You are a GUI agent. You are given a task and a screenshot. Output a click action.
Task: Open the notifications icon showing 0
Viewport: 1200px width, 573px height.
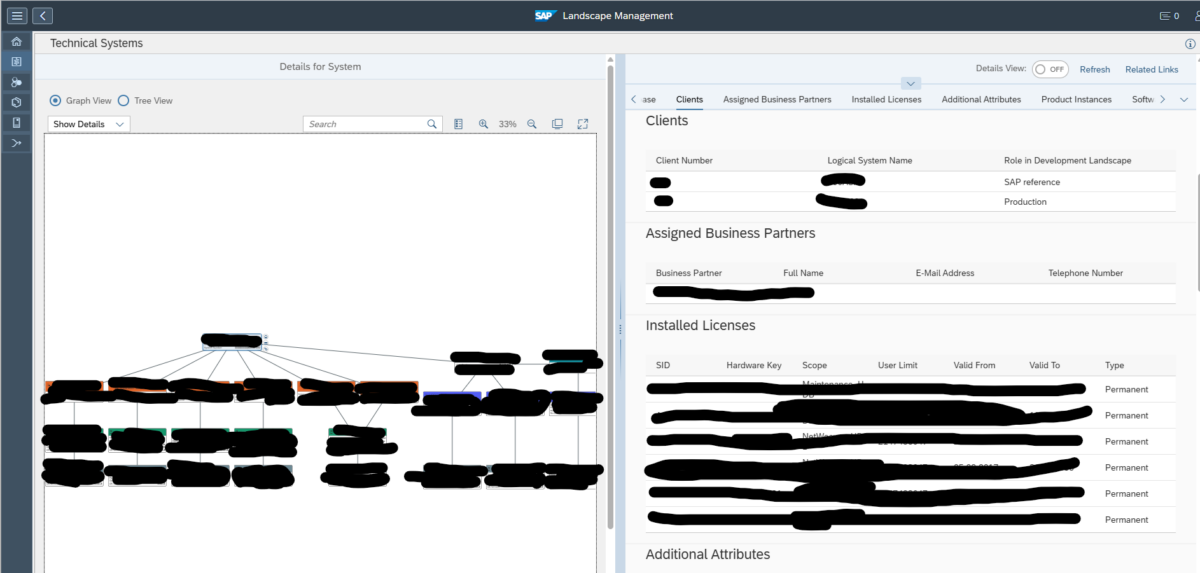[1168, 16]
